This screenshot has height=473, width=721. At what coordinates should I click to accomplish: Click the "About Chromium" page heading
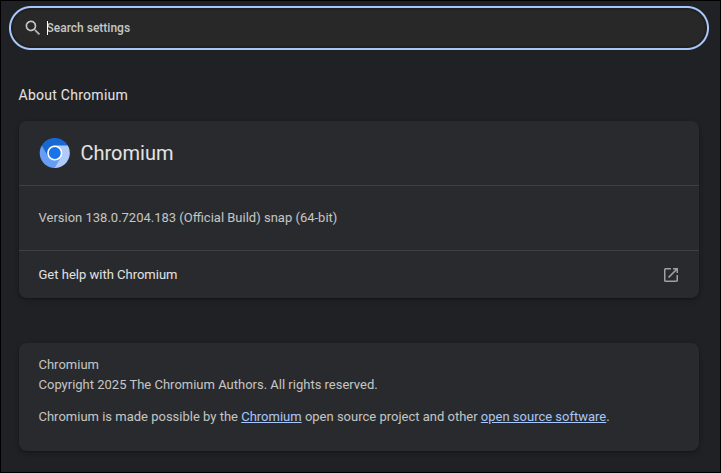[x=73, y=95]
